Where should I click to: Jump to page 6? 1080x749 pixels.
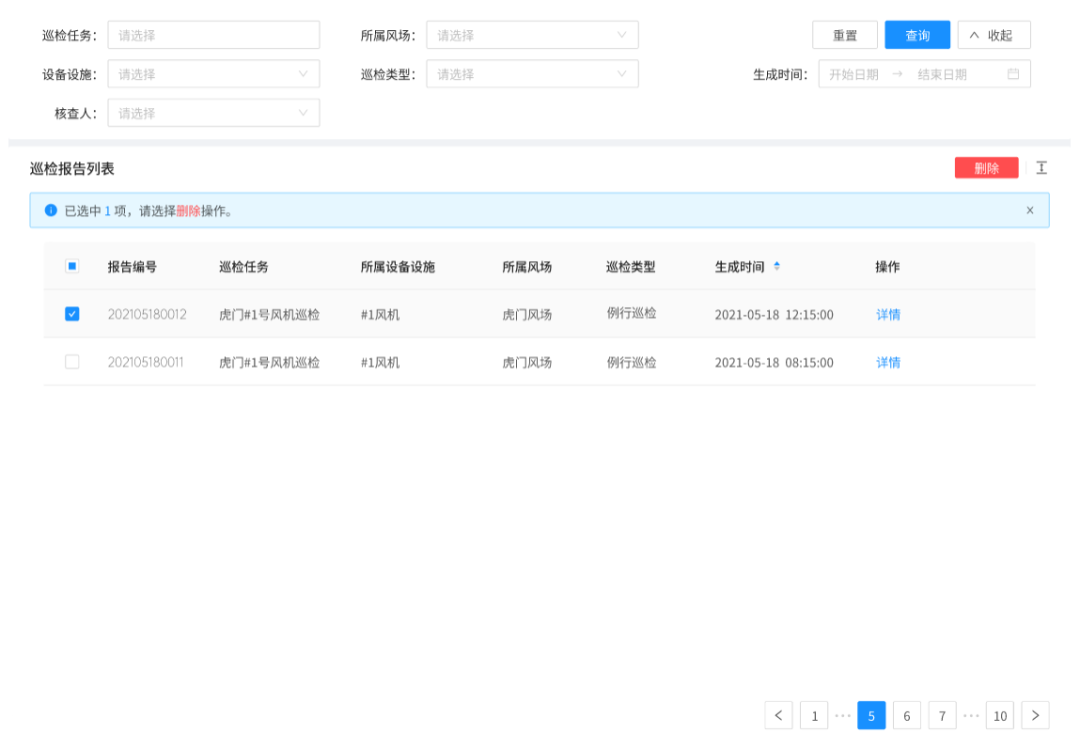point(906,715)
